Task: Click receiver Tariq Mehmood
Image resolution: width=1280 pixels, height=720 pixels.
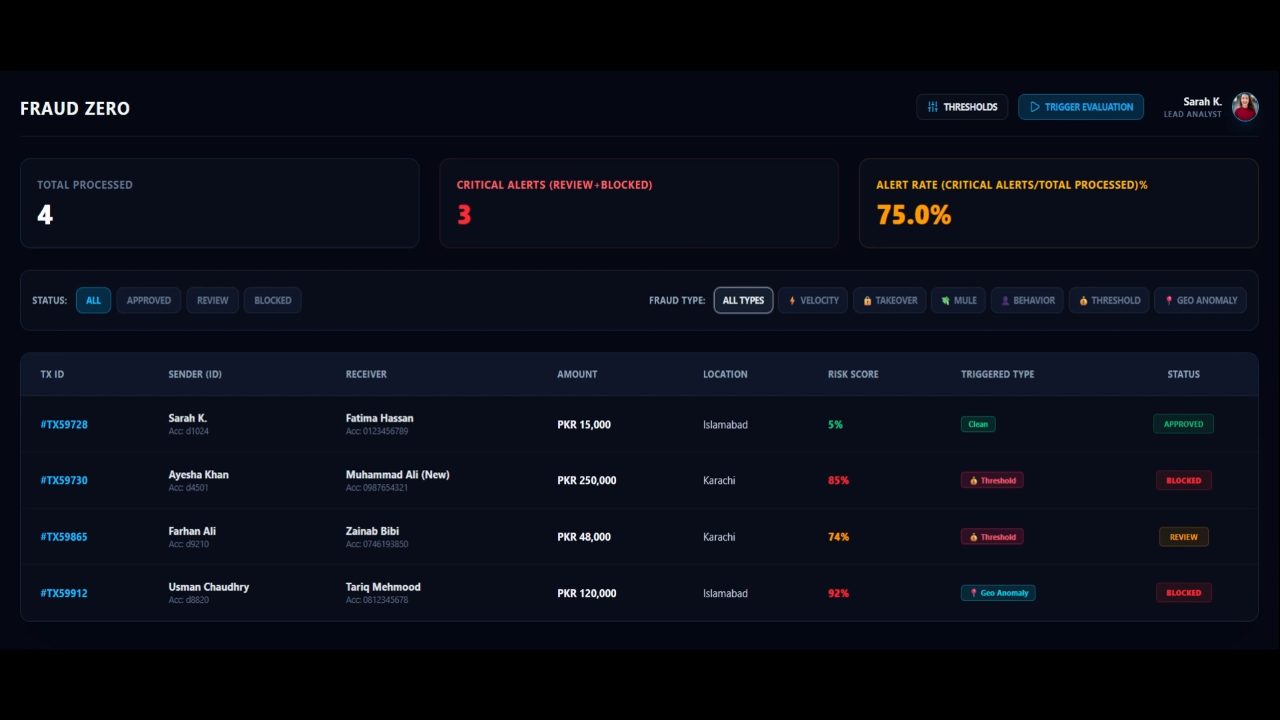Action: click(x=383, y=587)
